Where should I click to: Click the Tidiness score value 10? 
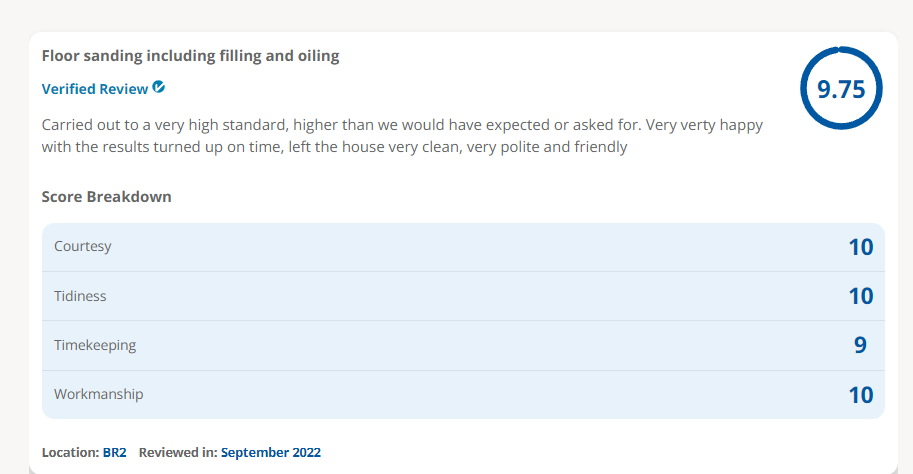pyautogui.click(x=861, y=296)
